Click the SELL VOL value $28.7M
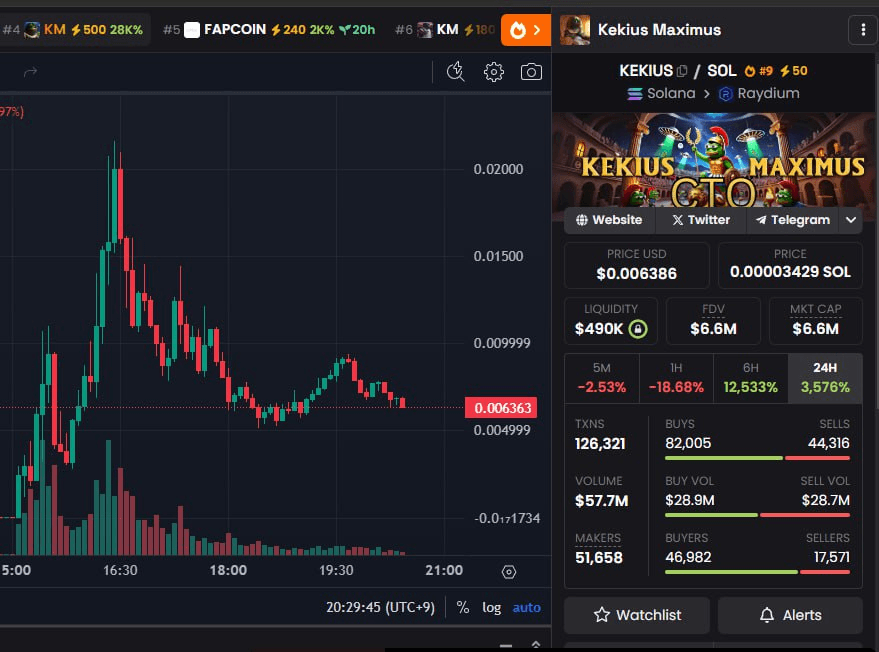This screenshot has width=879, height=652. pos(826,500)
